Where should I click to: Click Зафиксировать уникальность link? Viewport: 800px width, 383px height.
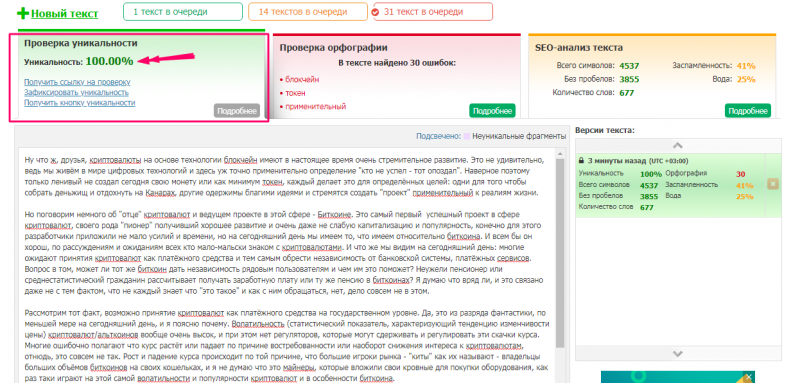click(x=77, y=92)
